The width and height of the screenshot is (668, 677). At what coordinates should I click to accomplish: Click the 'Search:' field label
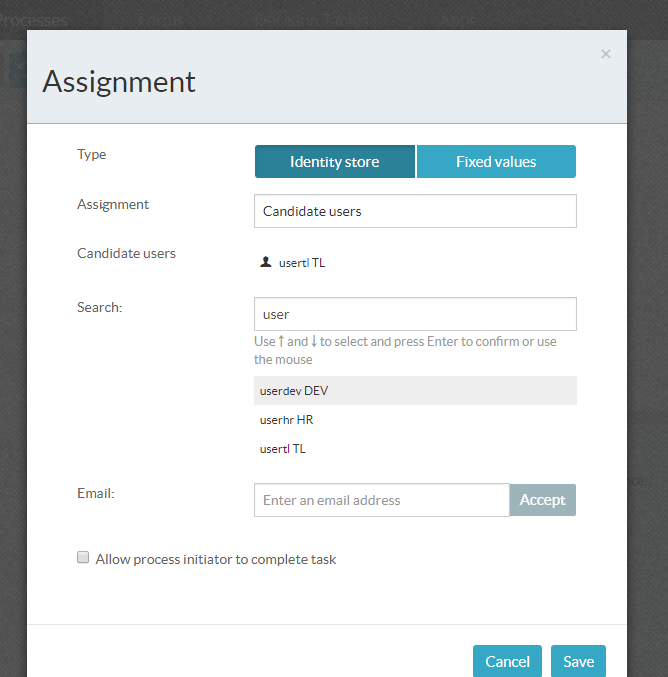coord(99,307)
